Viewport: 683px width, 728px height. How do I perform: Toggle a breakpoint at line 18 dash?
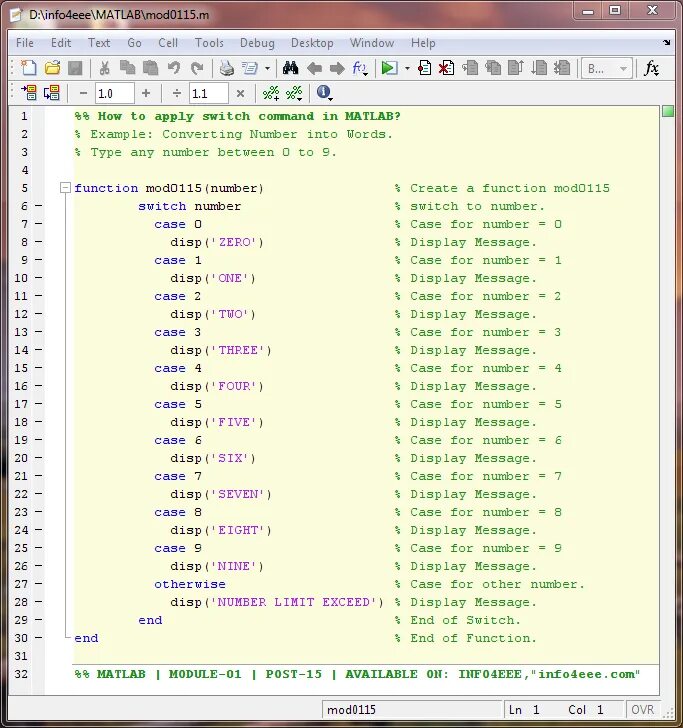tap(39, 422)
